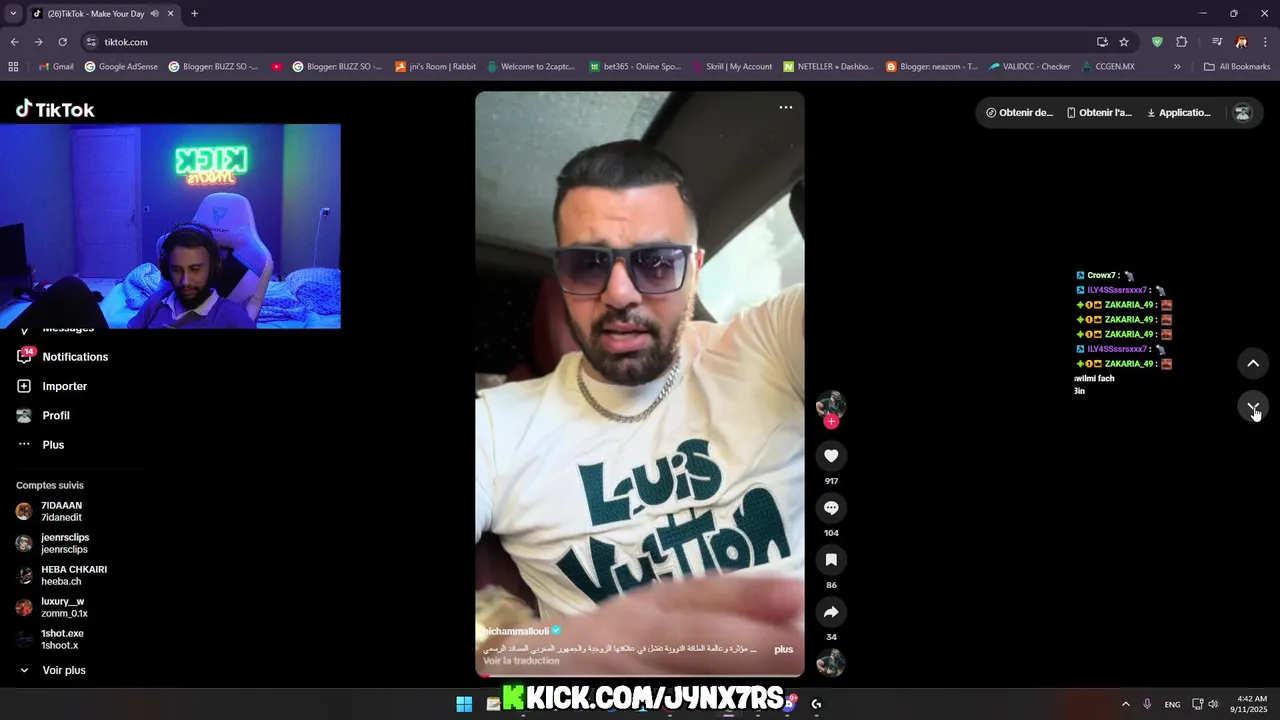Open All Bookmarks folder
1280x720 pixels.
point(1237,67)
